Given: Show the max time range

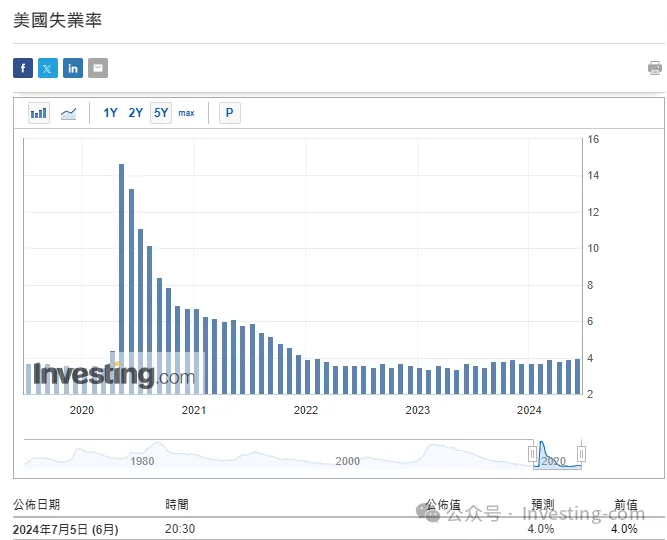Looking at the screenshot, I should coord(187,113).
